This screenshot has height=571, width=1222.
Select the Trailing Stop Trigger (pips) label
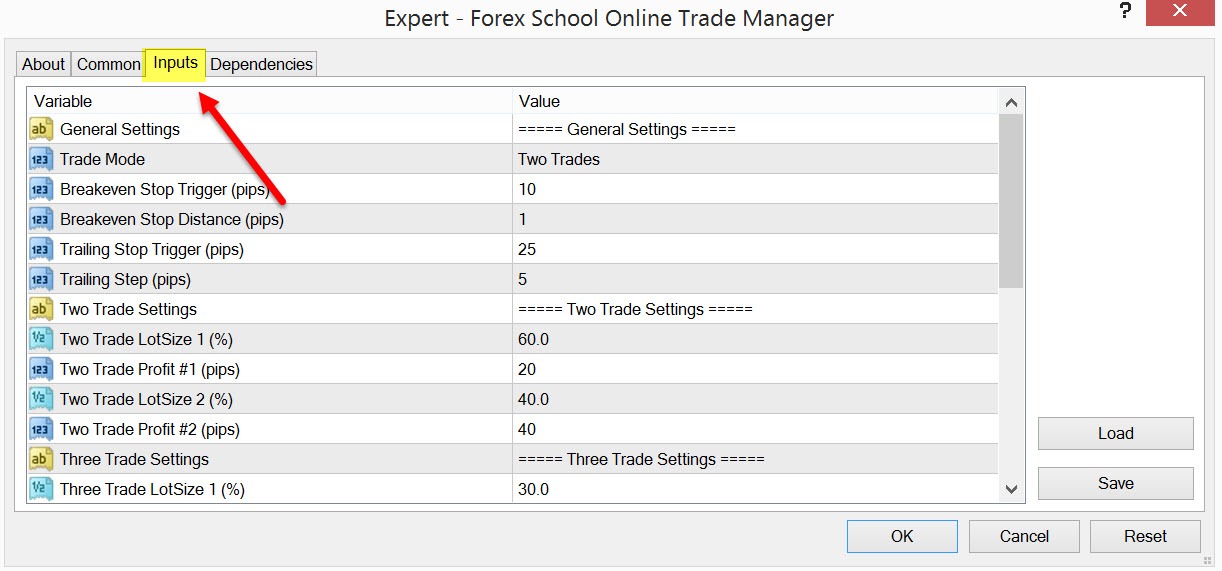tap(152, 249)
